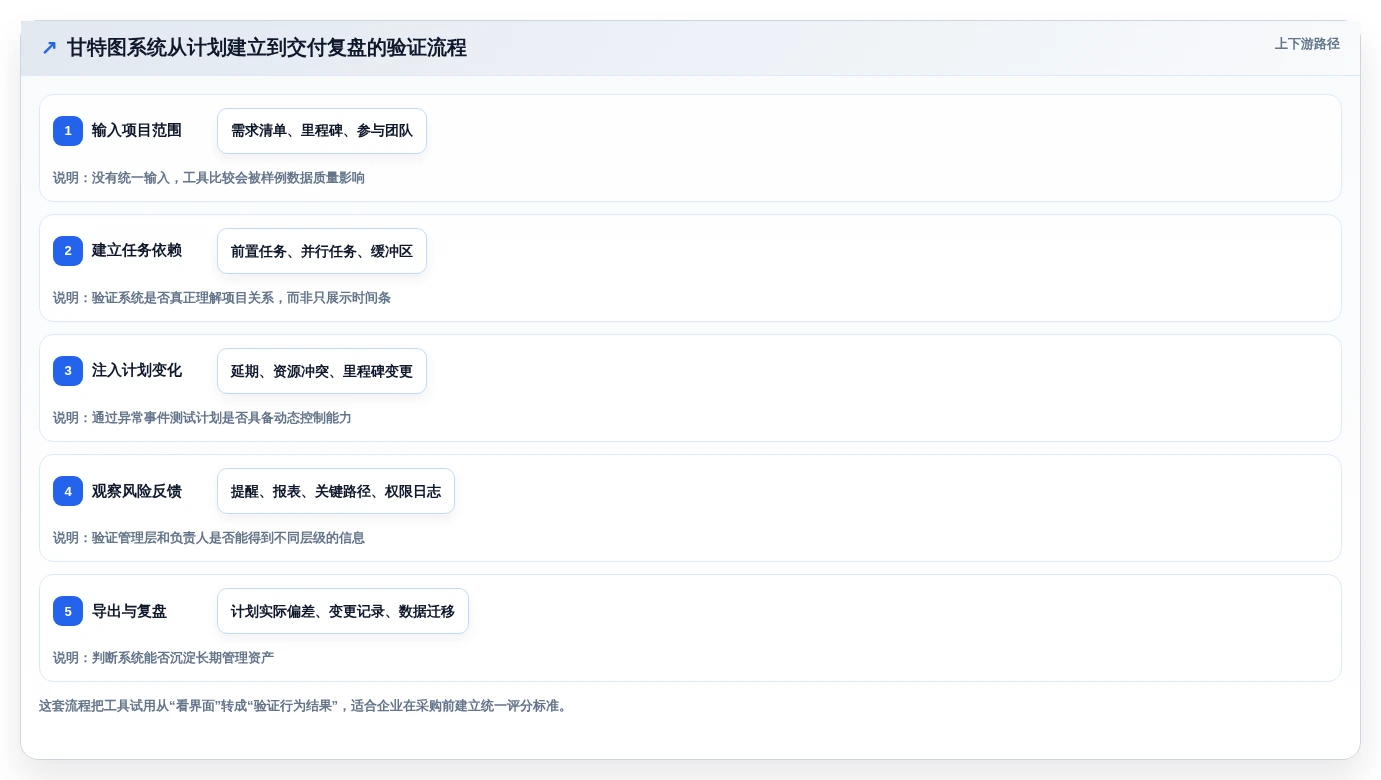Click step number 5 badge

click(68, 611)
